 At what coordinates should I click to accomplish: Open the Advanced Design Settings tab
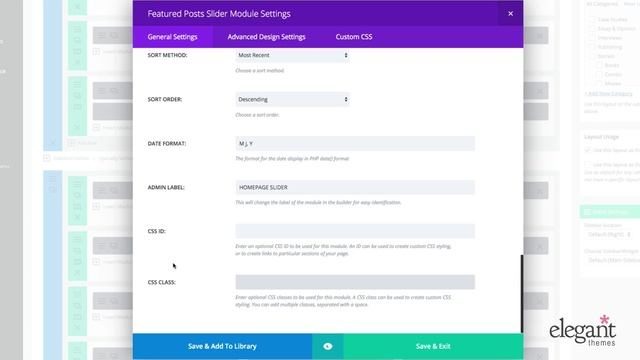pos(266,37)
